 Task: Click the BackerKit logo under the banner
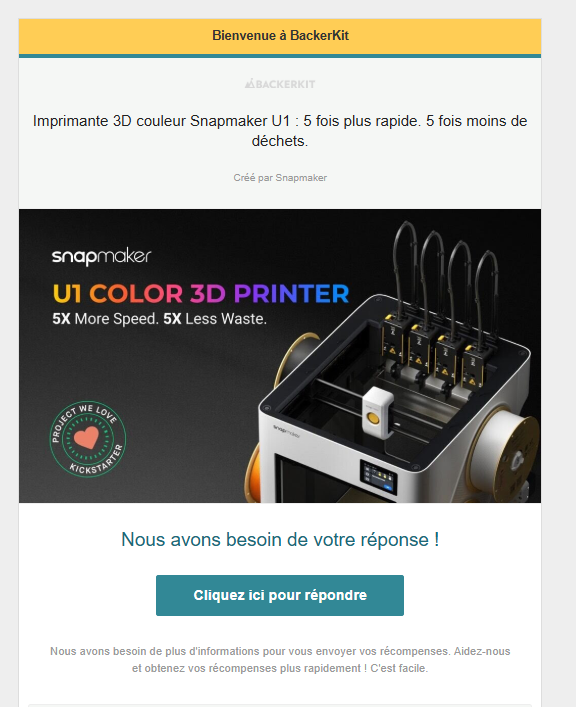pos(280,84)
